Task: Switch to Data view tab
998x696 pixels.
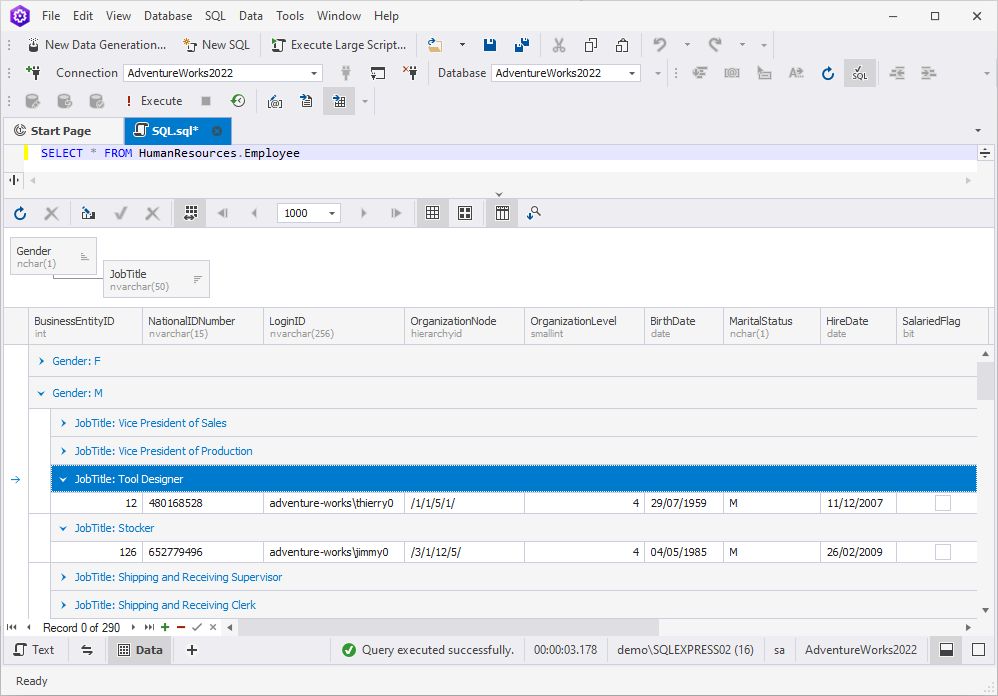Action: coord(140,650)
